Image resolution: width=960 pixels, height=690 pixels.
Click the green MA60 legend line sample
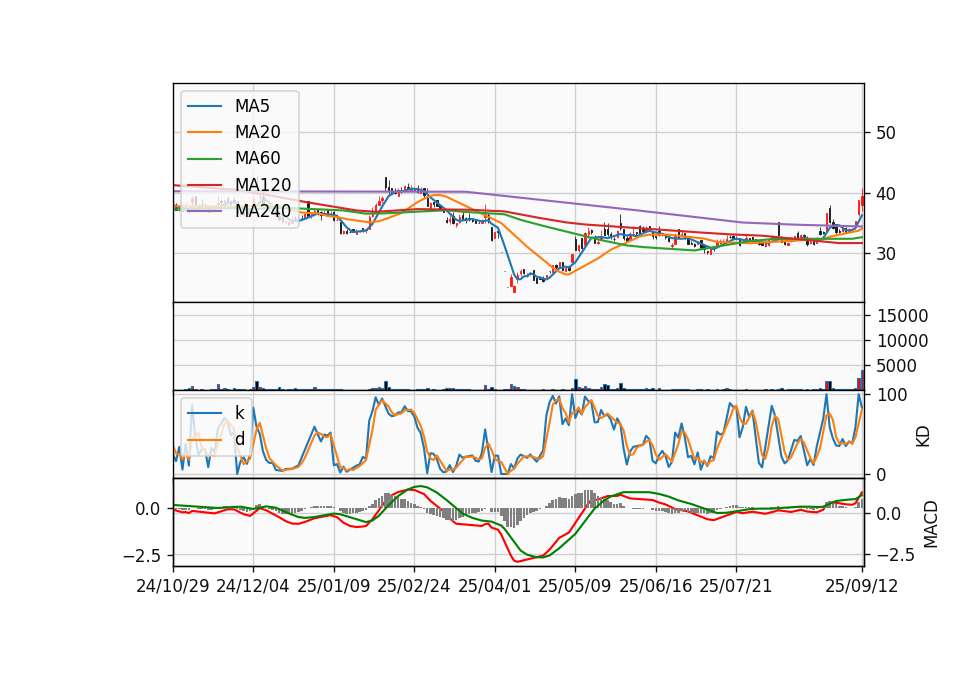coord(204,159)
